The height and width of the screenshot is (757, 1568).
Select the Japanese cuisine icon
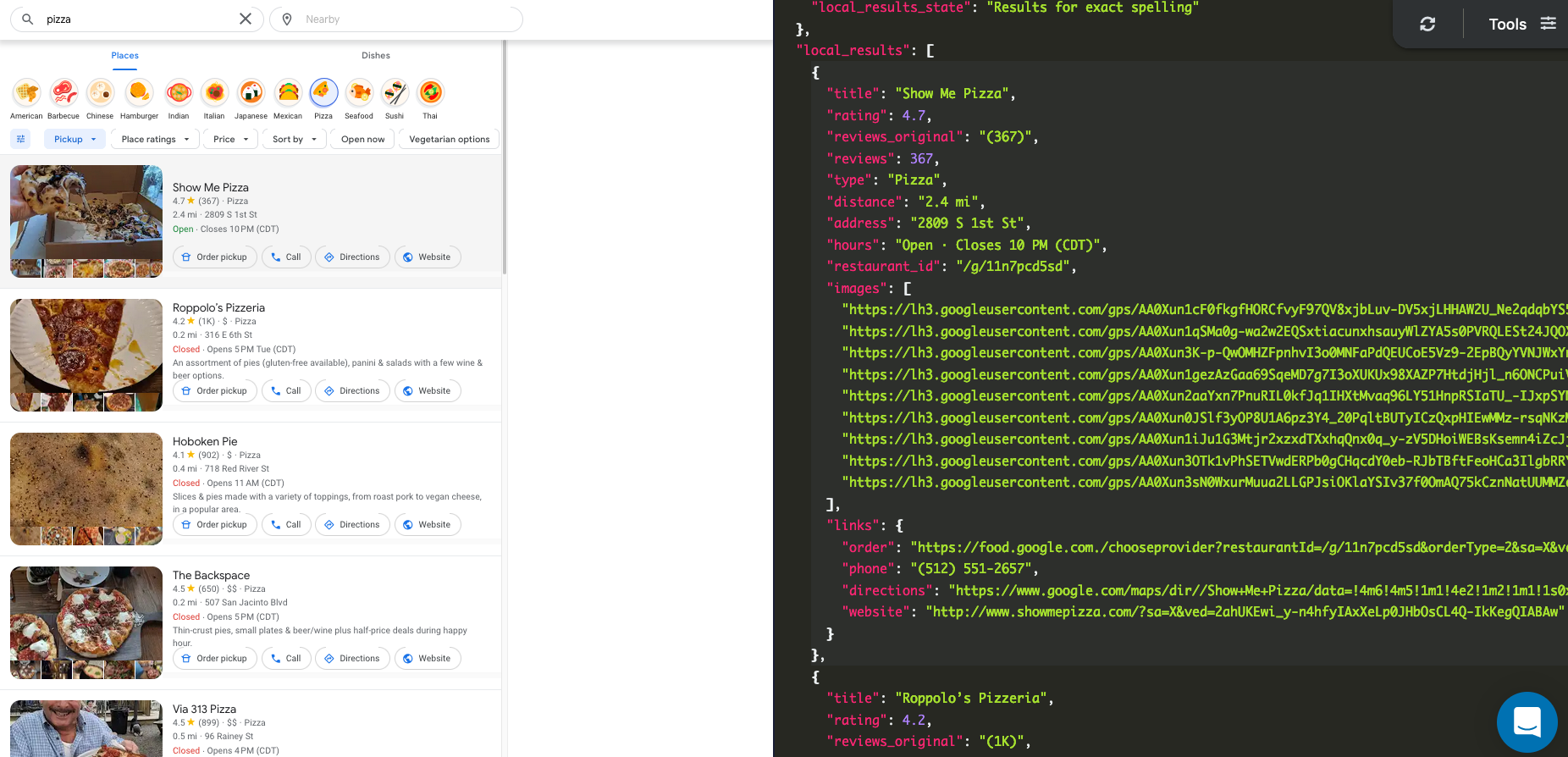251,92
